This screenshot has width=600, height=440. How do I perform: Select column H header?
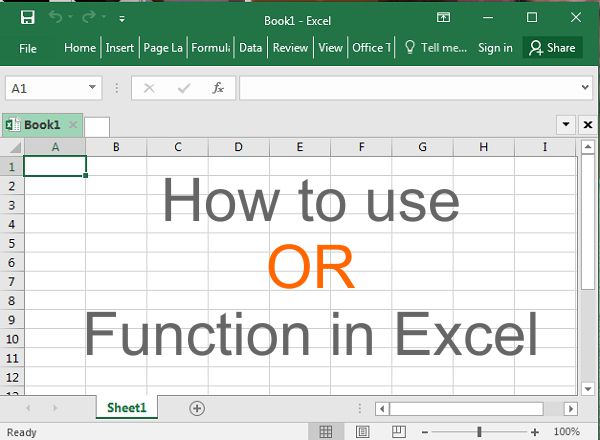(484, 147)
